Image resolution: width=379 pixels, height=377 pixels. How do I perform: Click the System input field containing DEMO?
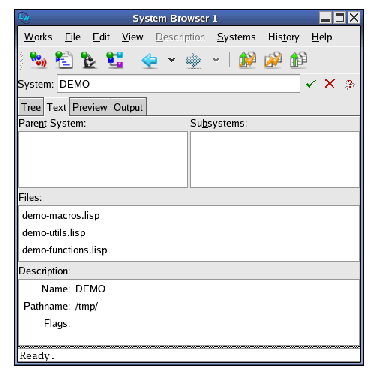pos(179,84)
